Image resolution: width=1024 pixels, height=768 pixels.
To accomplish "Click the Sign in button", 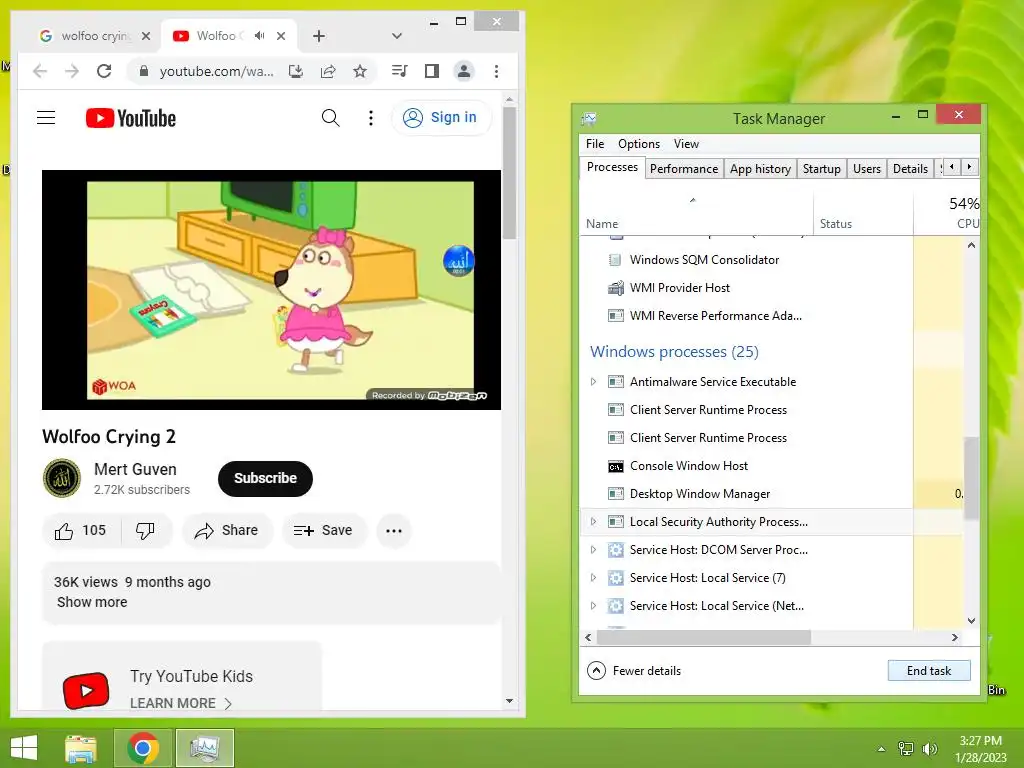I will tap(441, 118).
